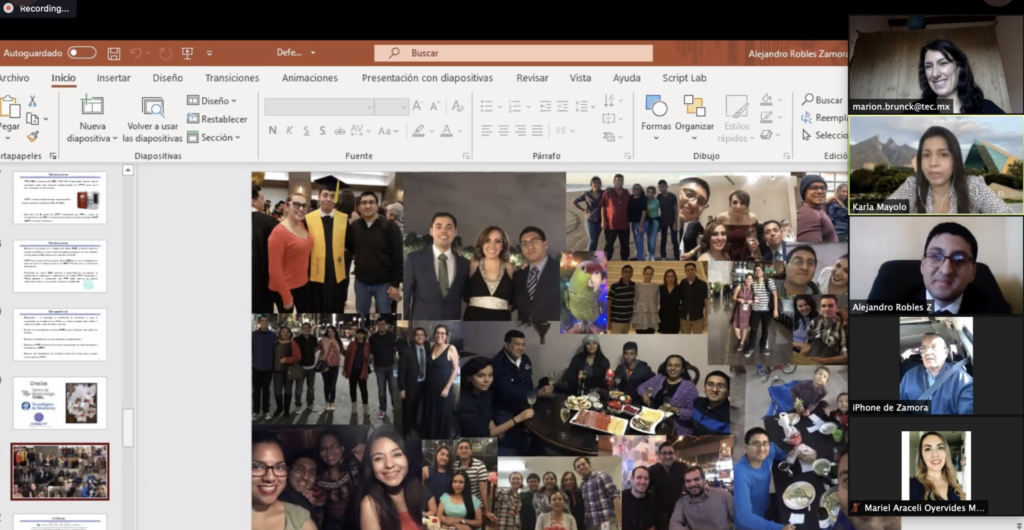Image resolution: width=1024 pixels, height=530 pixels.
Task: Toggle bold N formatting
Action: 272,131
